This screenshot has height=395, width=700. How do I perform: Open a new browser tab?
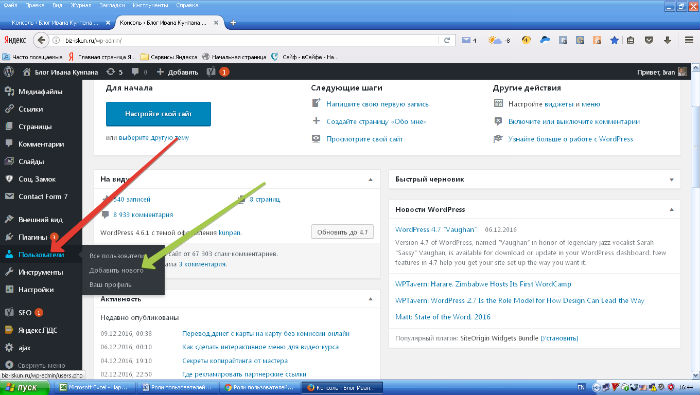pyautogui.click(x=233, y=22)
